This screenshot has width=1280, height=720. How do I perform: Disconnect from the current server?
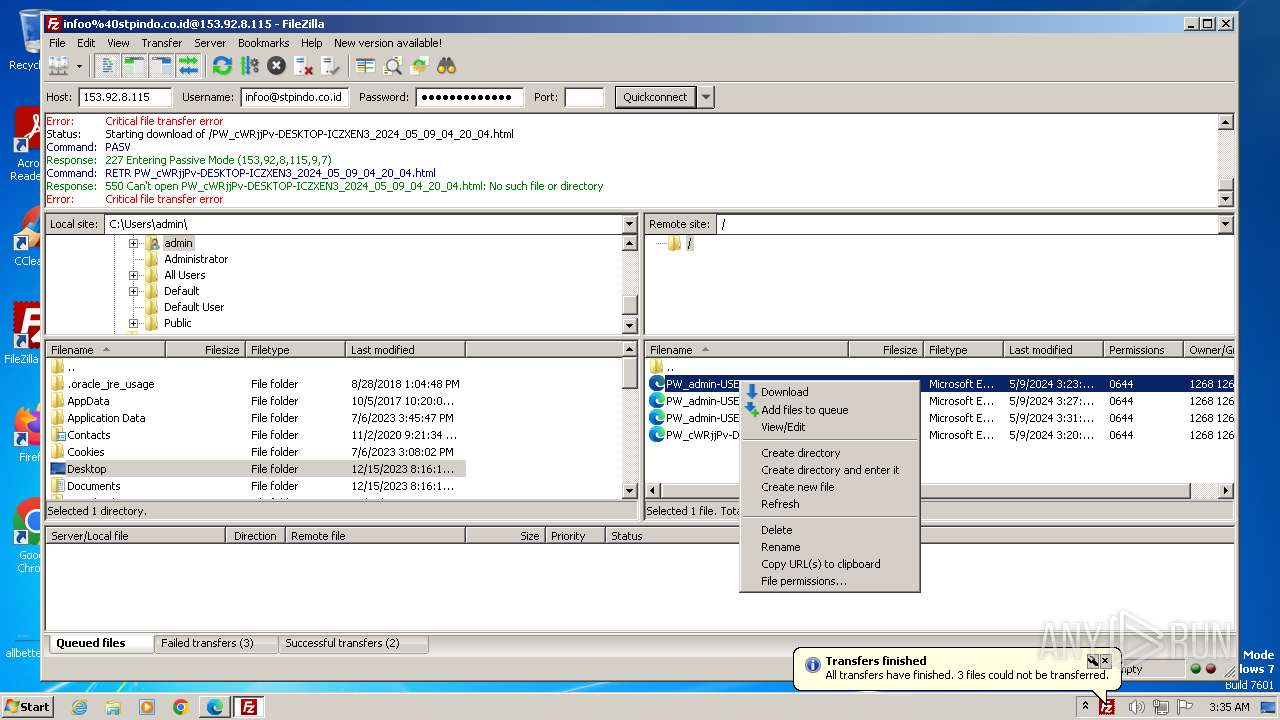[303, 66]
